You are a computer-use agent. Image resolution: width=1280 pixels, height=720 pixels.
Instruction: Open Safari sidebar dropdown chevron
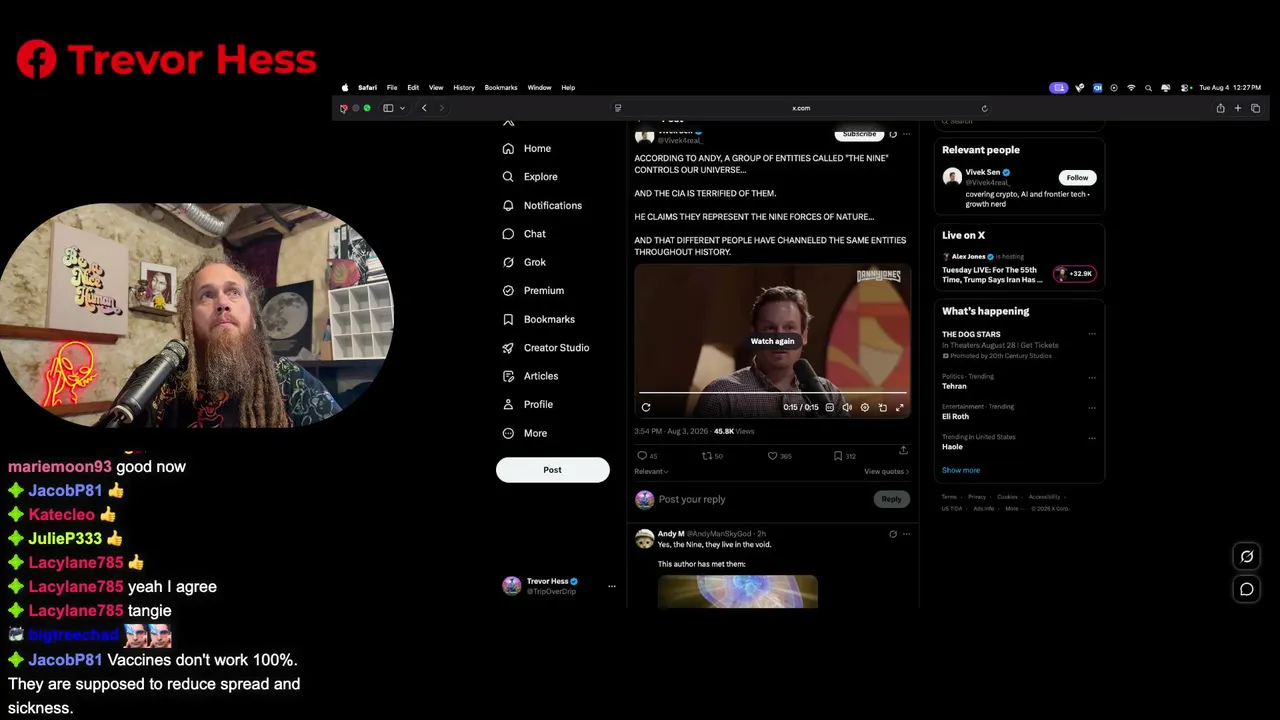[x=402, y=108]
